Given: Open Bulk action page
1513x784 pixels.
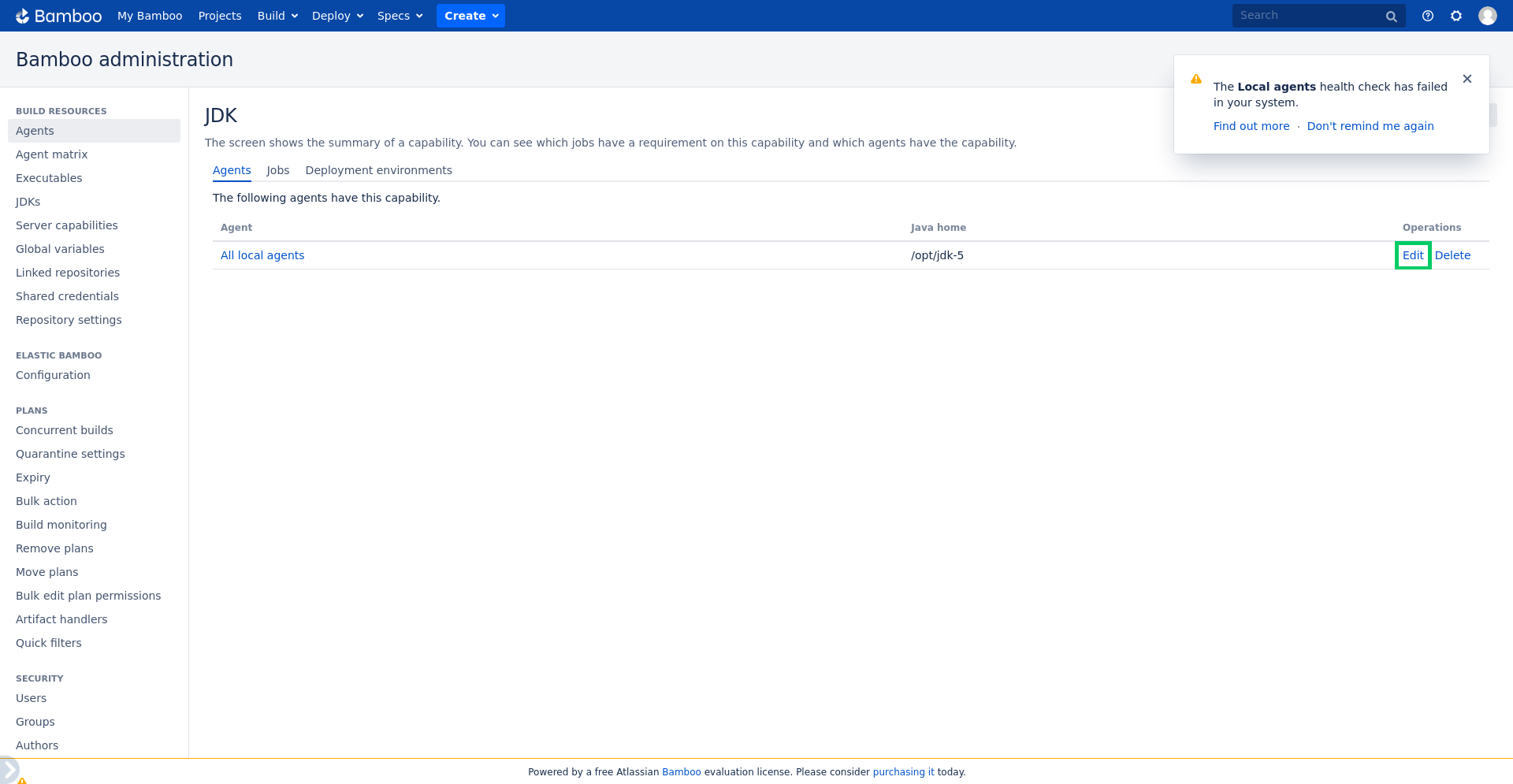Looking at the screenshot, I should 94,501.
